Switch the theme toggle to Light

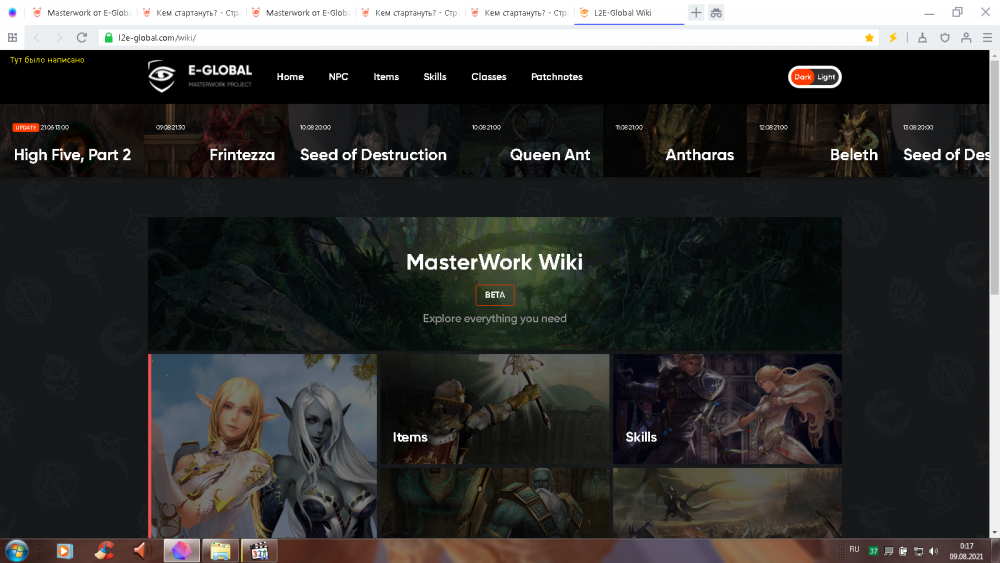[x=826, y=77]
